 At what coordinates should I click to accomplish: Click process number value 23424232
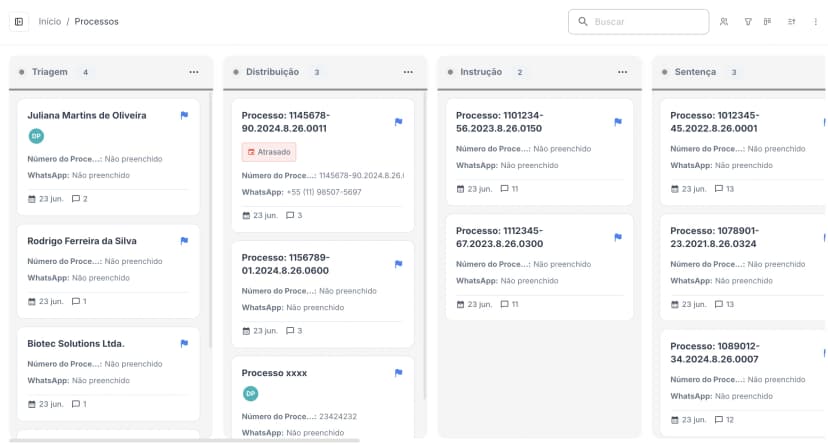coord(338,416)
